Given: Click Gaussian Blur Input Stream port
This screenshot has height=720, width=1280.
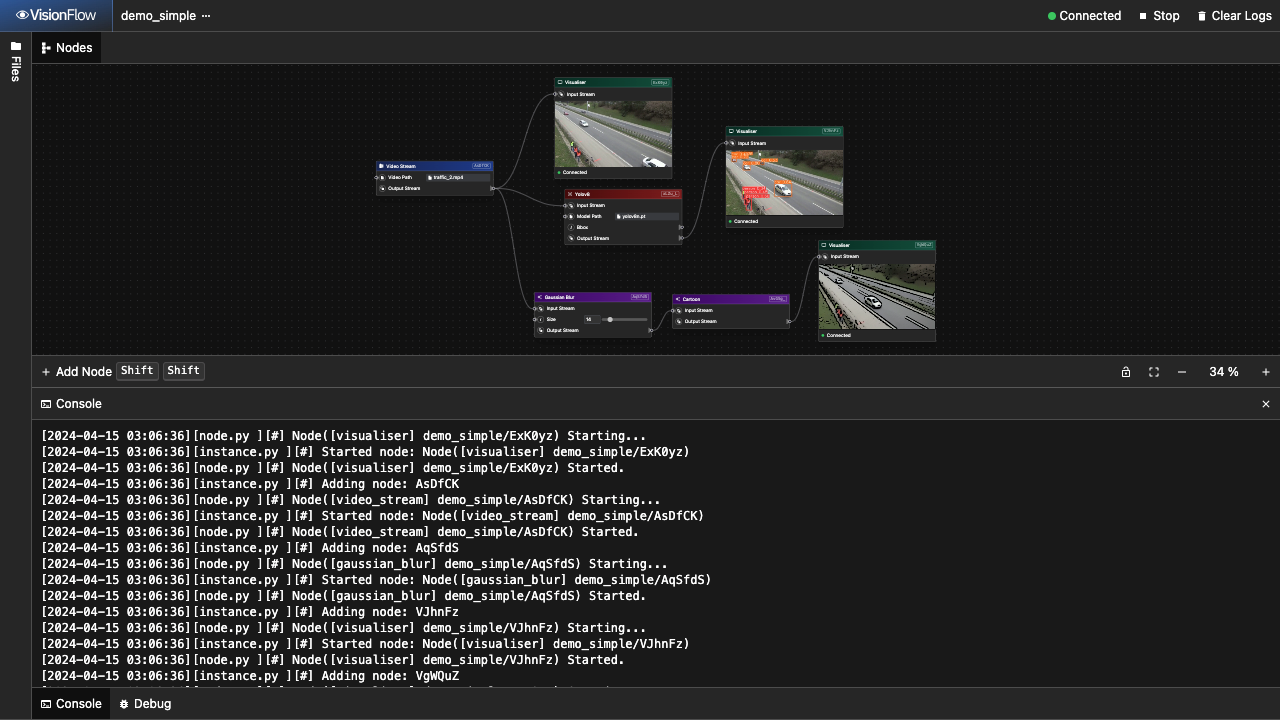Looking at the screenshot, I should [x=535, y=308].
